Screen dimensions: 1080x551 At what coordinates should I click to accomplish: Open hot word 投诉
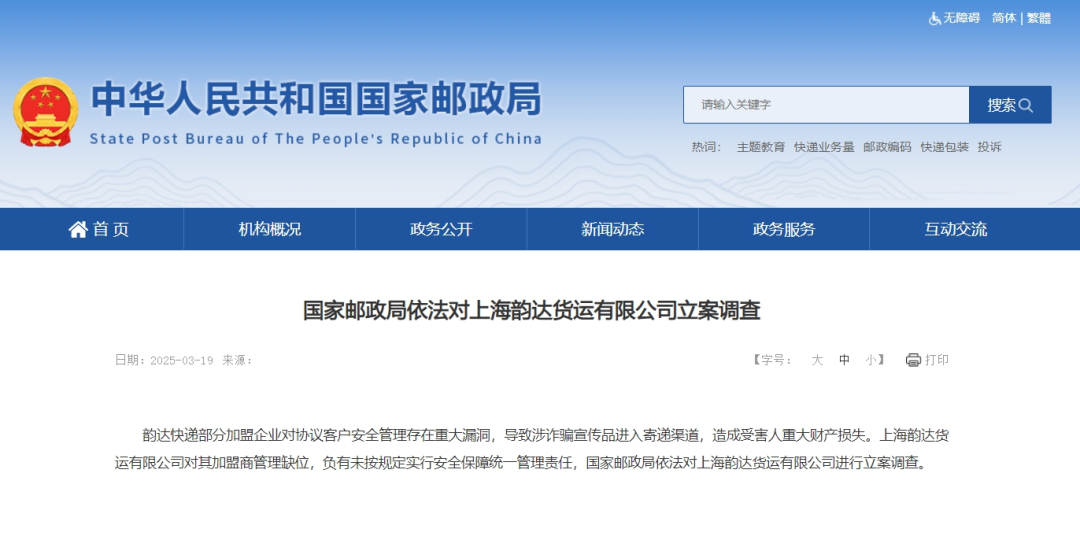click(x=989, y=147)
